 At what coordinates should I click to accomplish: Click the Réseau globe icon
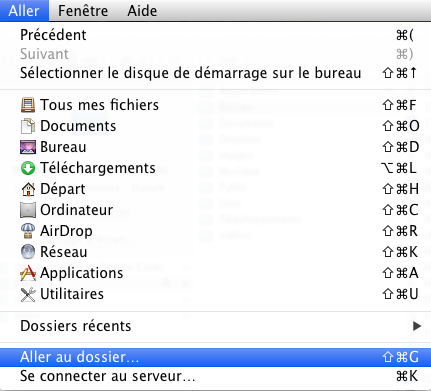point(28,252)
